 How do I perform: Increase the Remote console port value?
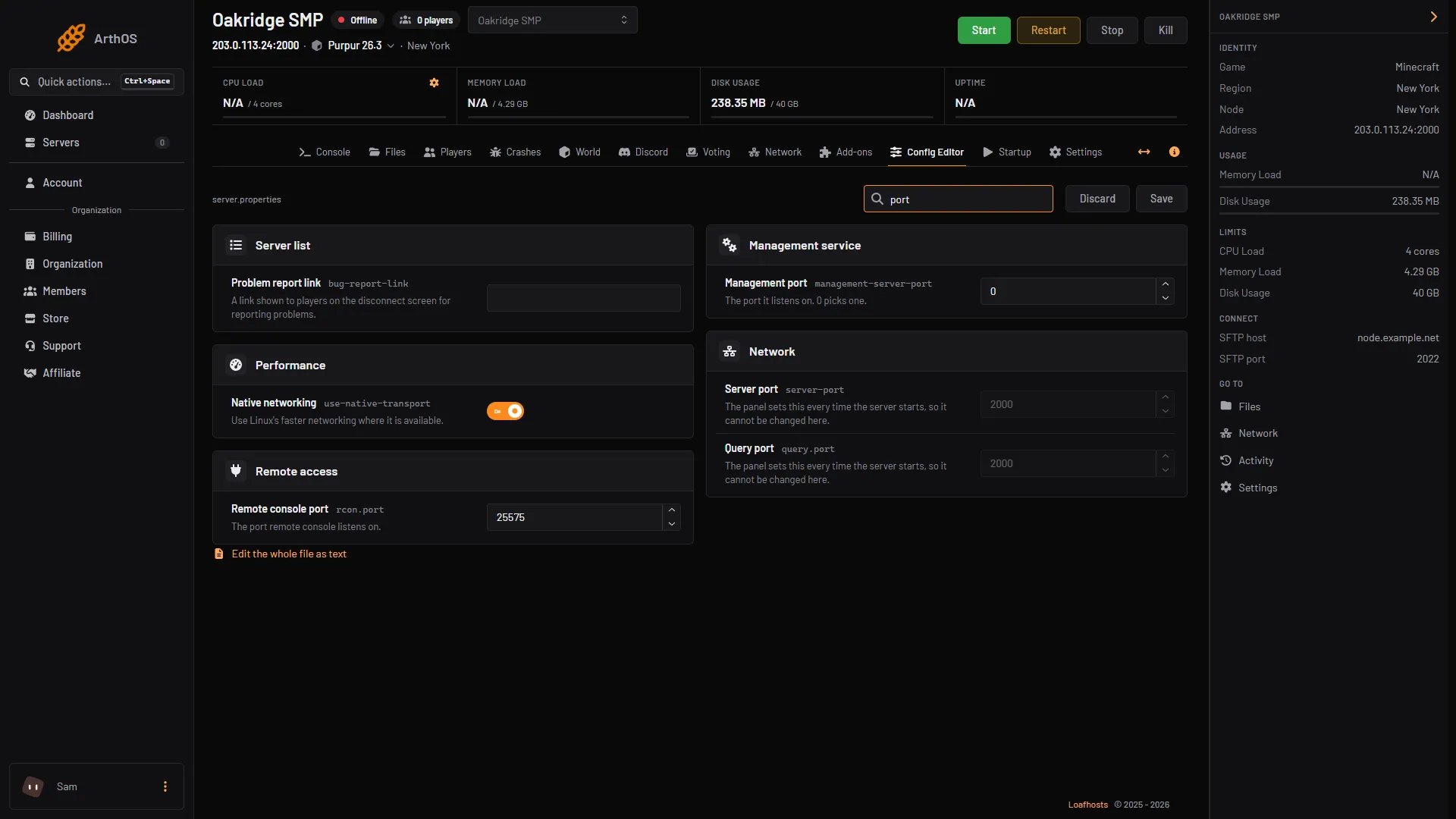click(671, 510)
